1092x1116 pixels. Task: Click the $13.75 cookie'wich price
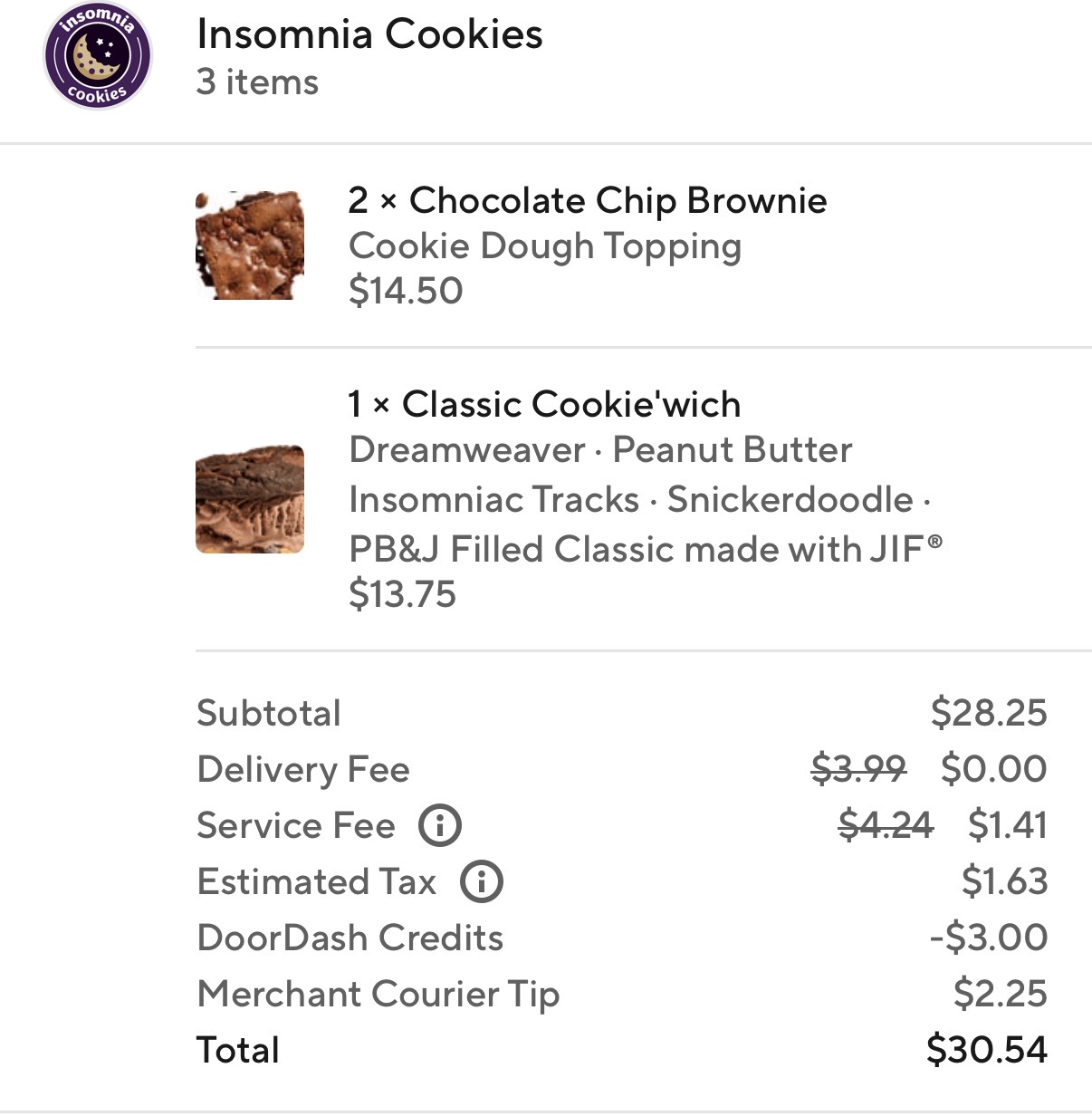point(401,595)
